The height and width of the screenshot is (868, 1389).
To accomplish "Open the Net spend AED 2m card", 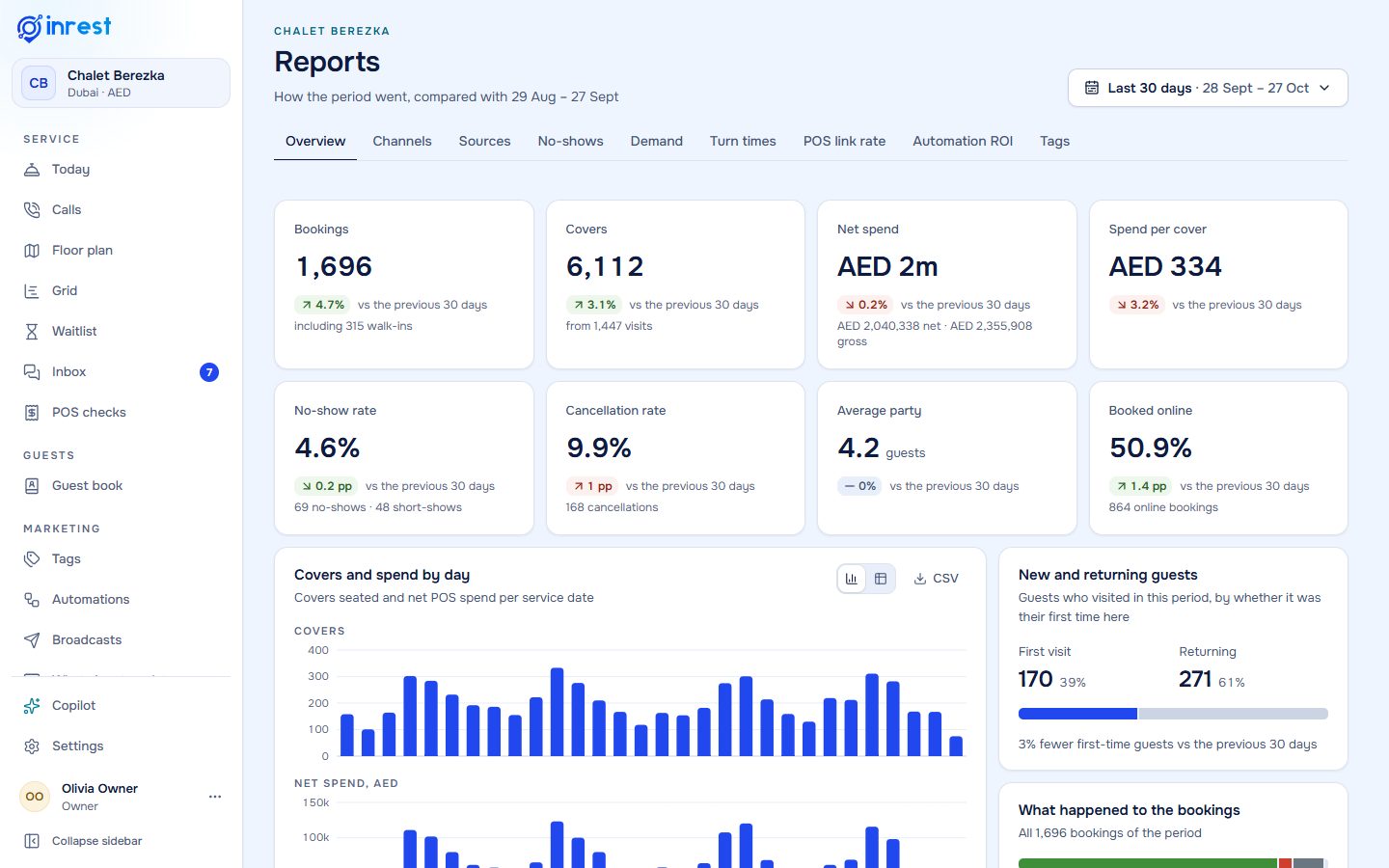I will pyautogui.click(x=947, y=285).
